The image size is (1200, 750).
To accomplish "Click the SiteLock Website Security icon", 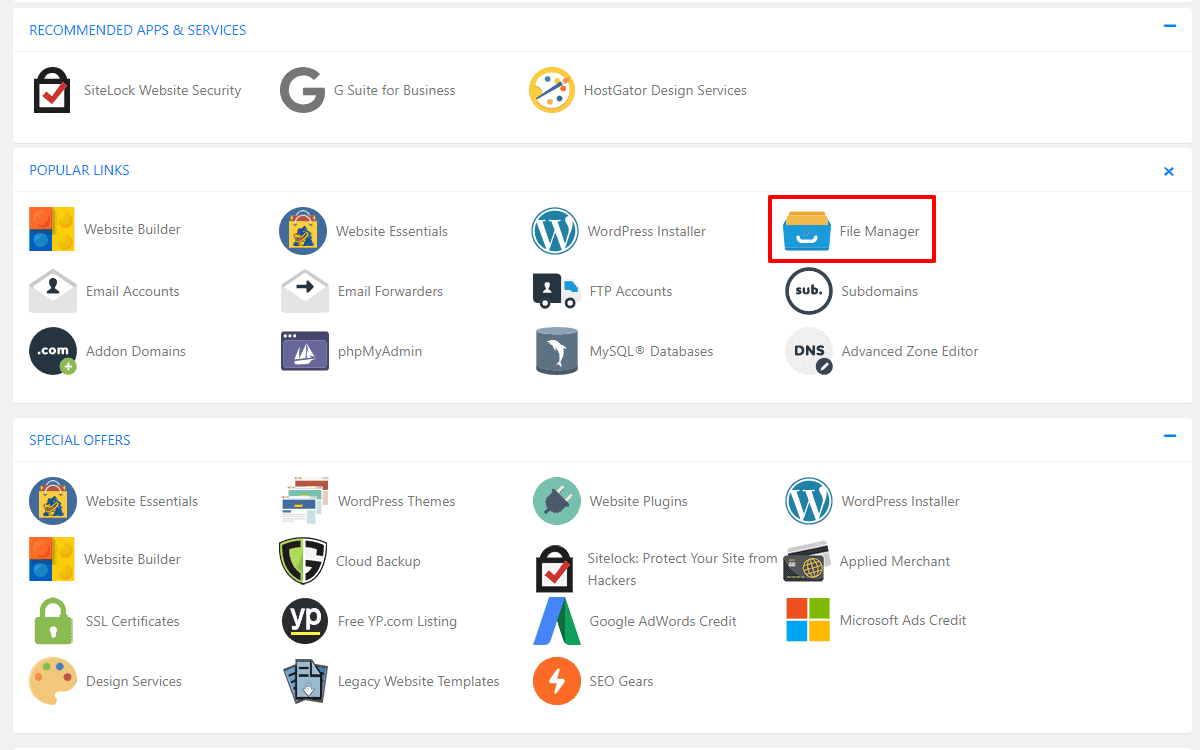I will click(52, 90).
